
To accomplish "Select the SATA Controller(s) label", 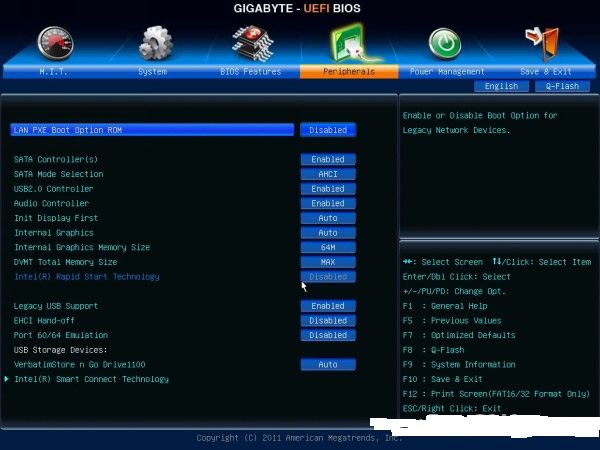I will tap(56, 159).
